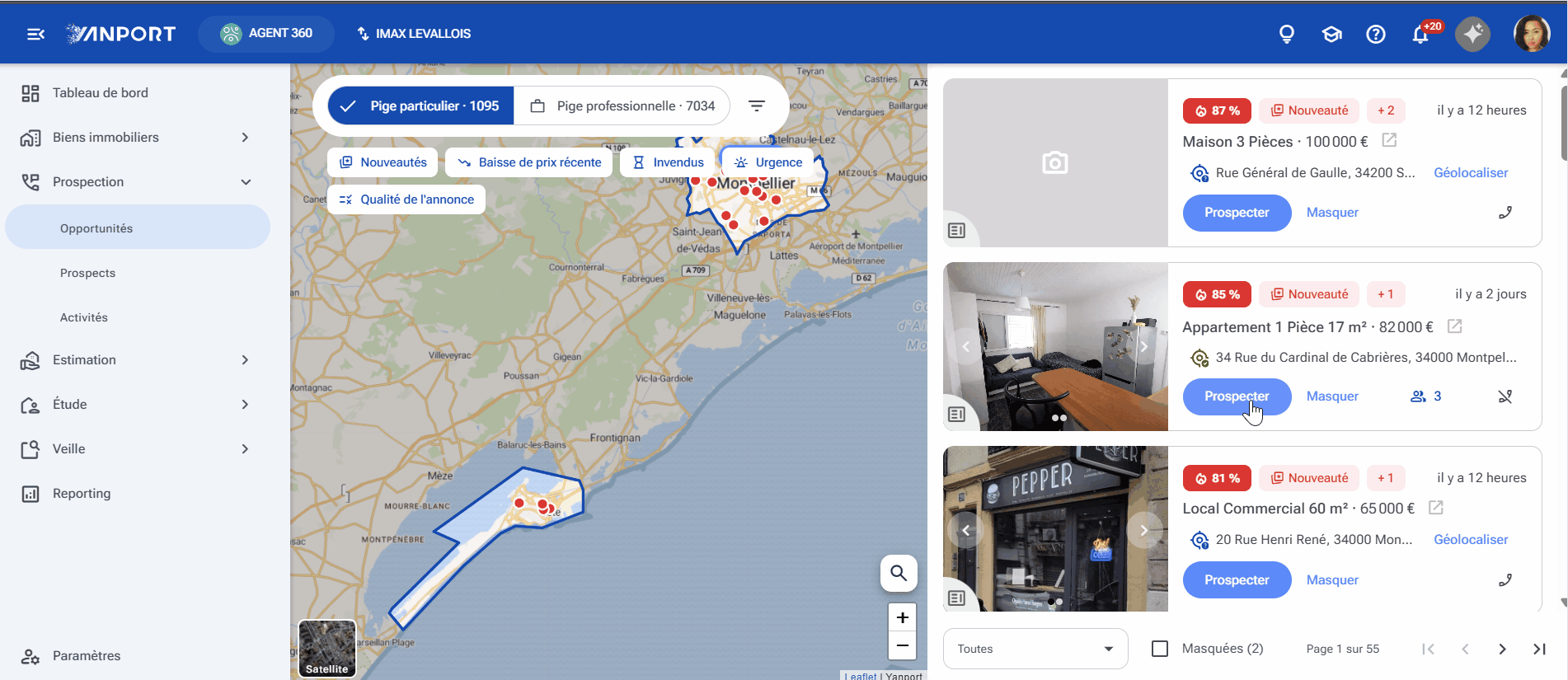Toggle Qualité de l'annonce filter
Screen dimensions: 1568x680
click(406, 199)
